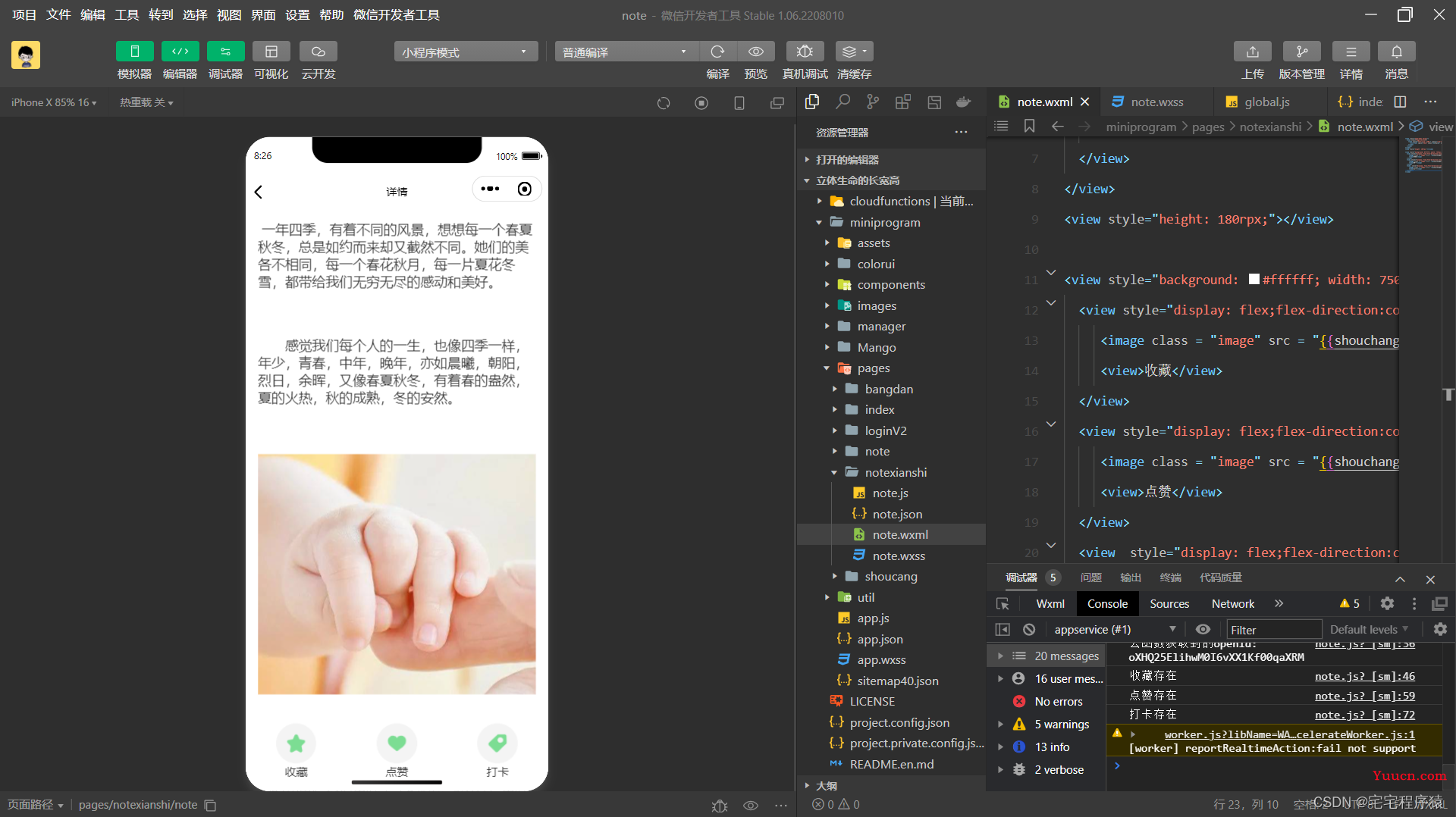1456x817 pixels.
Task: Open version management (版本管理) icon
Action: [1301, 52]
